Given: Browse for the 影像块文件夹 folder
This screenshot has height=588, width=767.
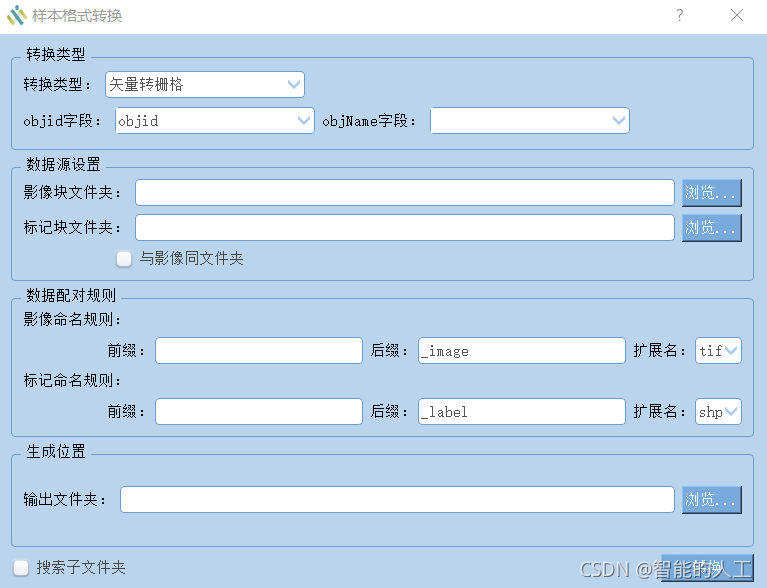Looking at the screenshot, I should tap(712, 193).
